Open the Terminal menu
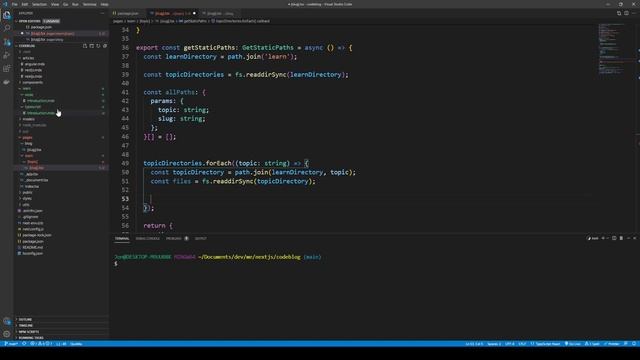Viewport: 640px width, 360px height. tap(90, 4)
